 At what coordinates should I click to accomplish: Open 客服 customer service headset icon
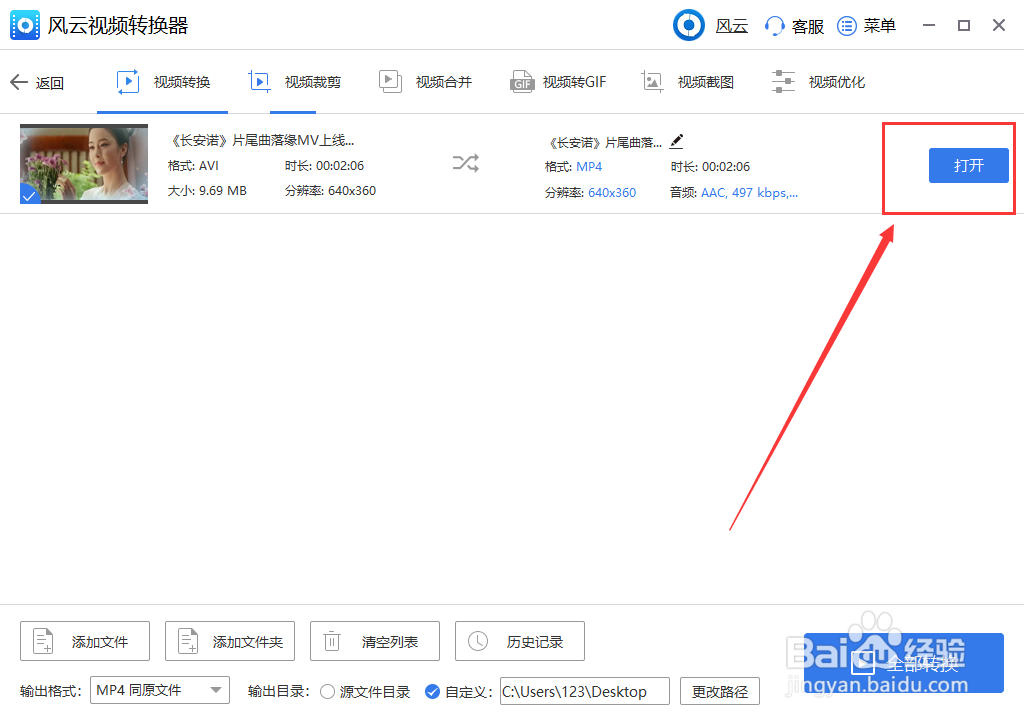[x=774, y=26]
